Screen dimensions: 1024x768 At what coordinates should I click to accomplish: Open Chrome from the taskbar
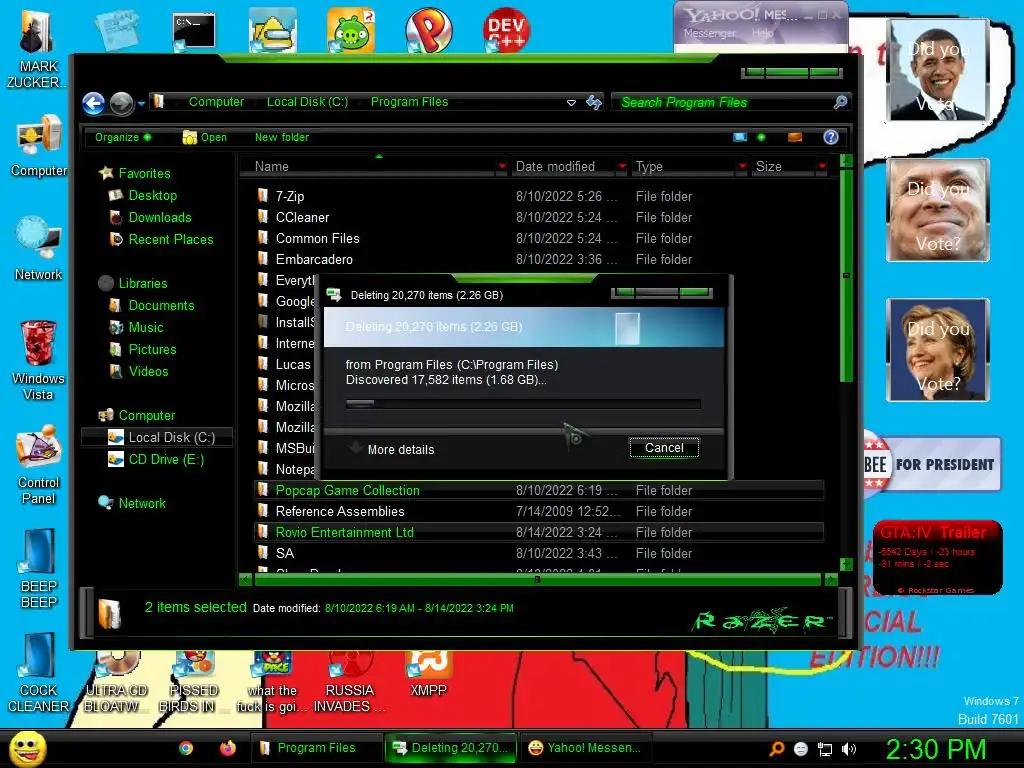(186, 748)
